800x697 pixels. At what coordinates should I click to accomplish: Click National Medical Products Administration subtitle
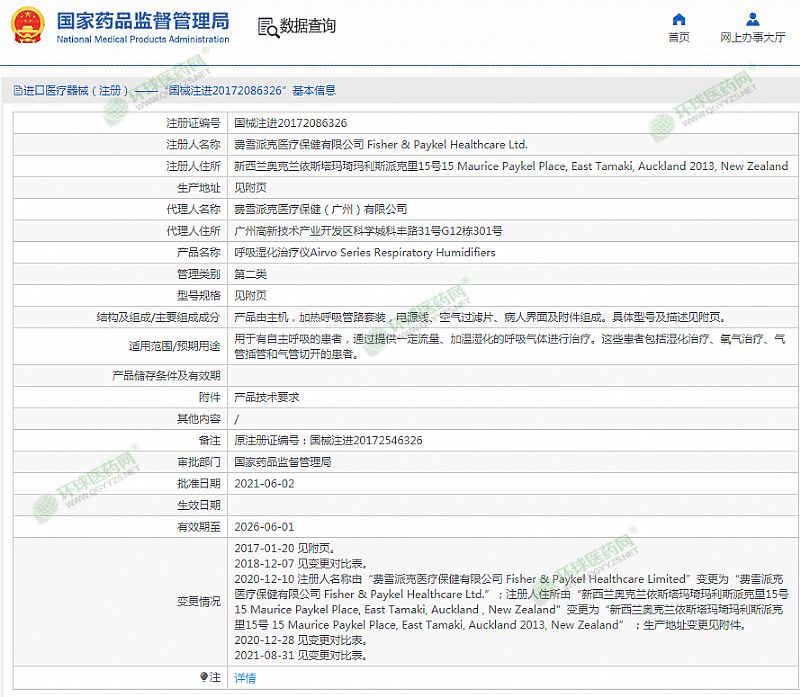143,40
